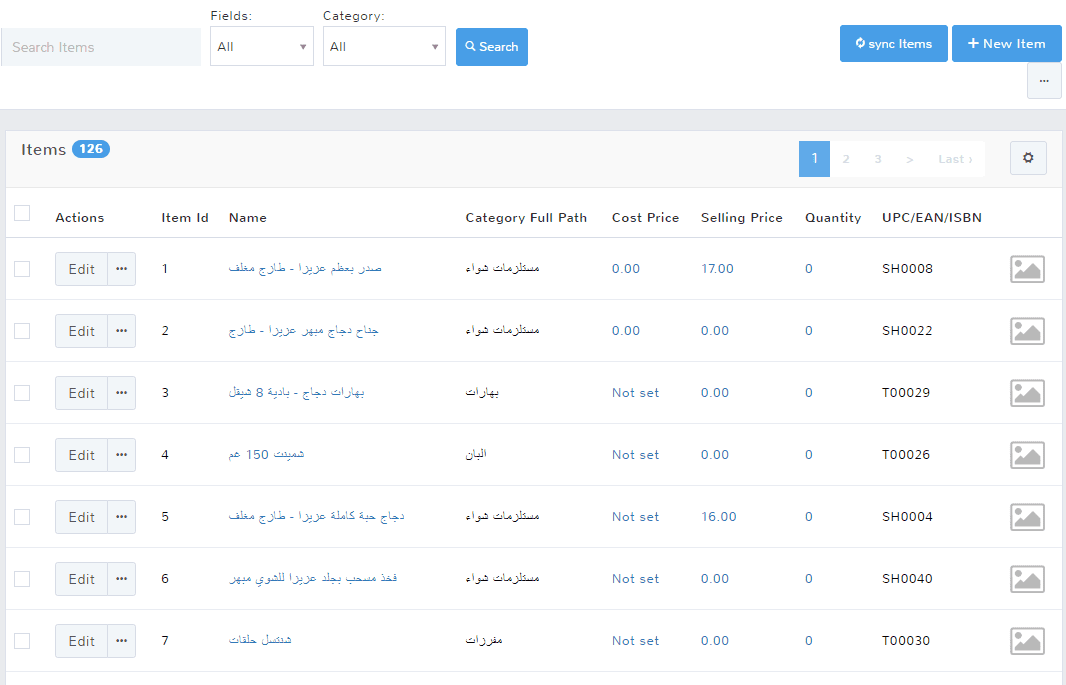Check the checkbox for item 2 row
Screen dimensions: 1066x685
22,331
